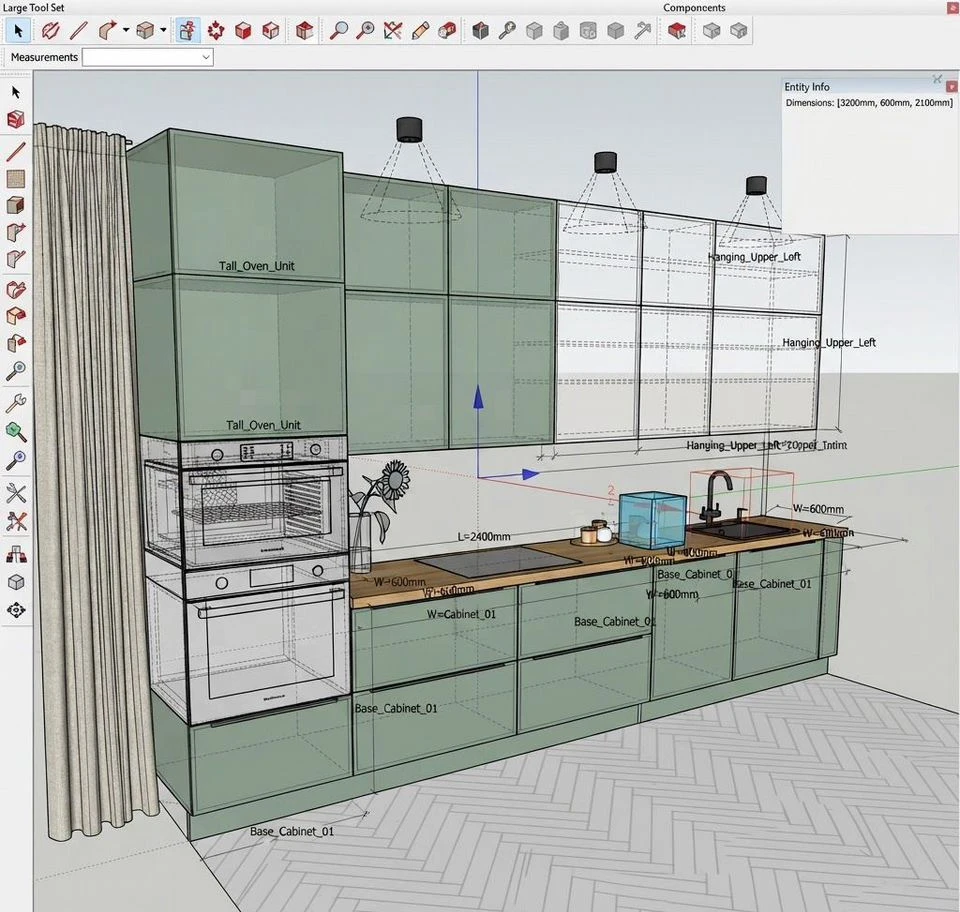Select the highlighted blue paint figure tool
Image resolution: width=960 pixels, height=912 pixels.
188,31
